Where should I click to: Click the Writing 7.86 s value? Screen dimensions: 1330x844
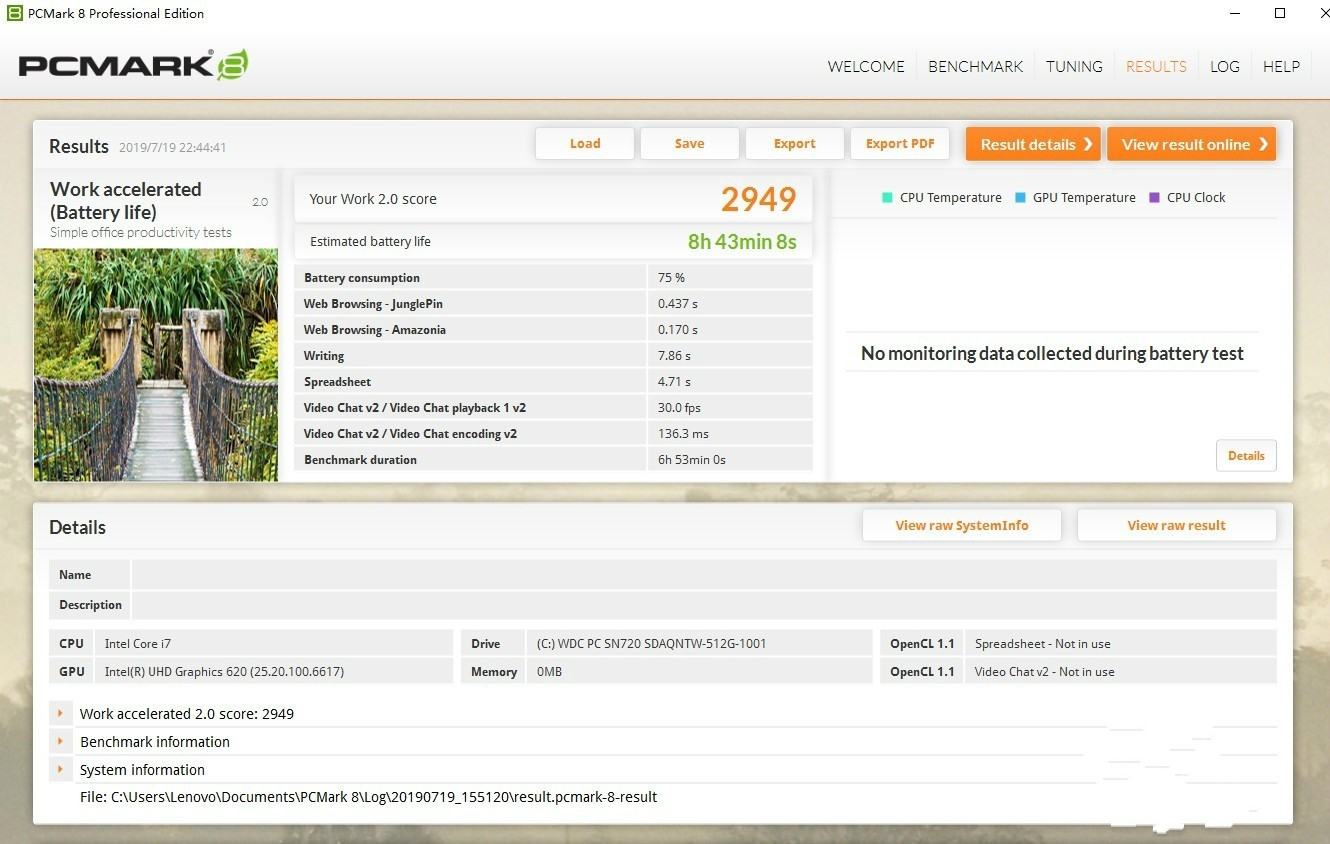(x=674, y=356)
